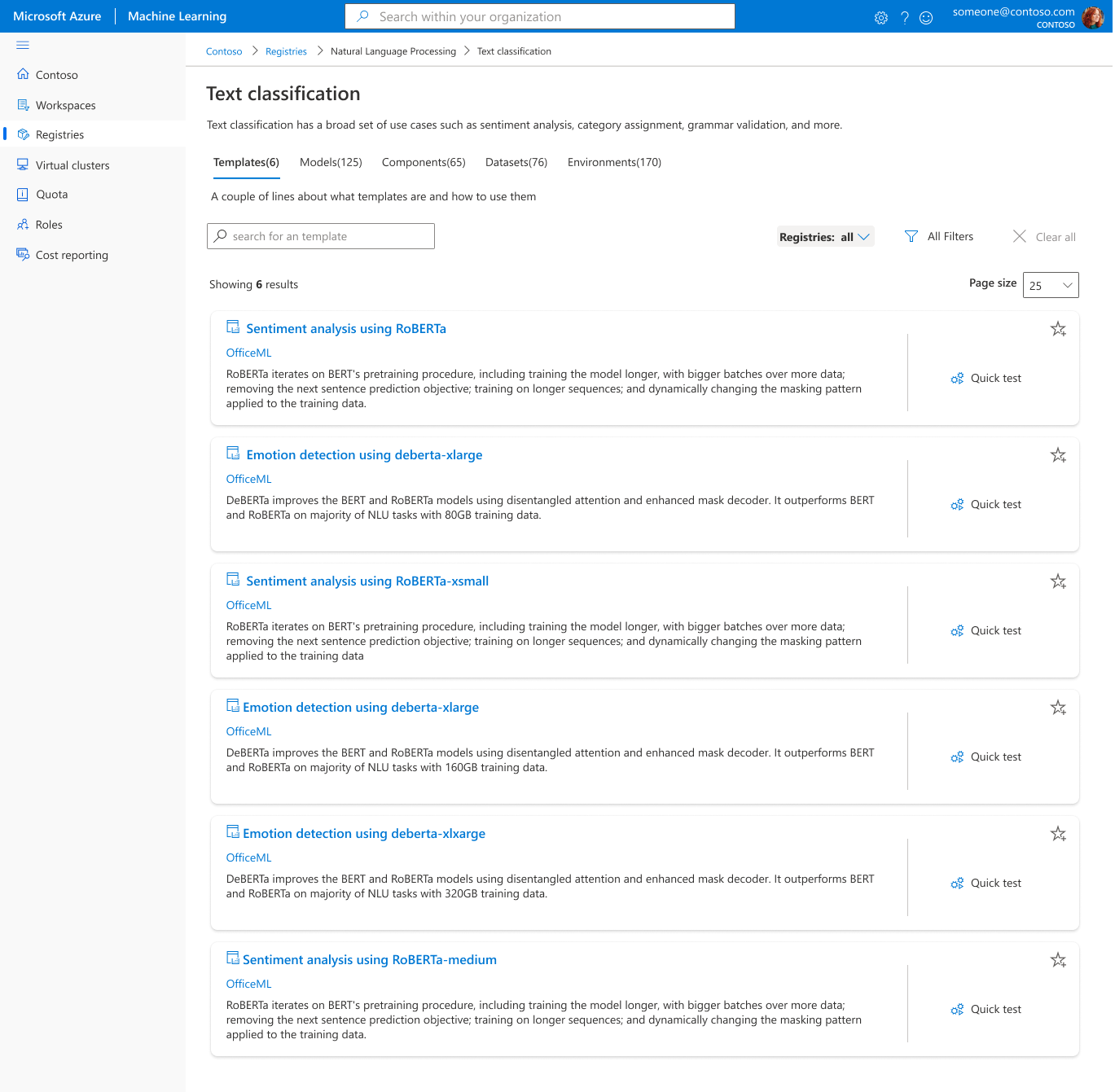Image resolution: width=1115 pixels, height=1092 pixels.
Task: Click the Quick test icon on the deberta-xlxarge card
Action: 957,884
